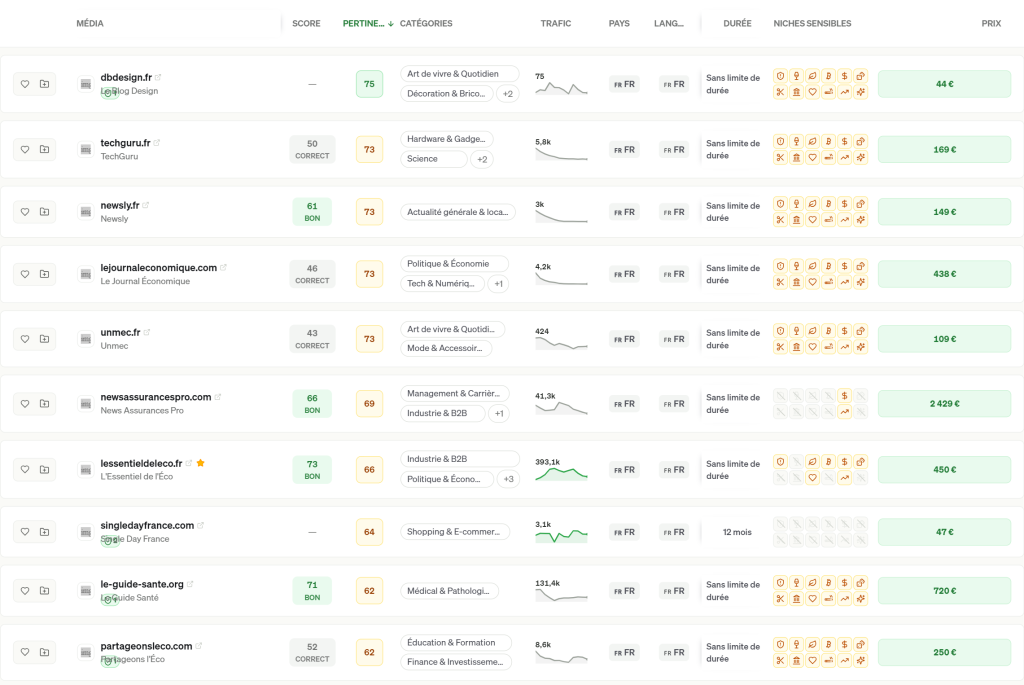Click leaf niche icon in lessentieldeleco.fr row
1024x685 pixels.
(x=812, y=462)
